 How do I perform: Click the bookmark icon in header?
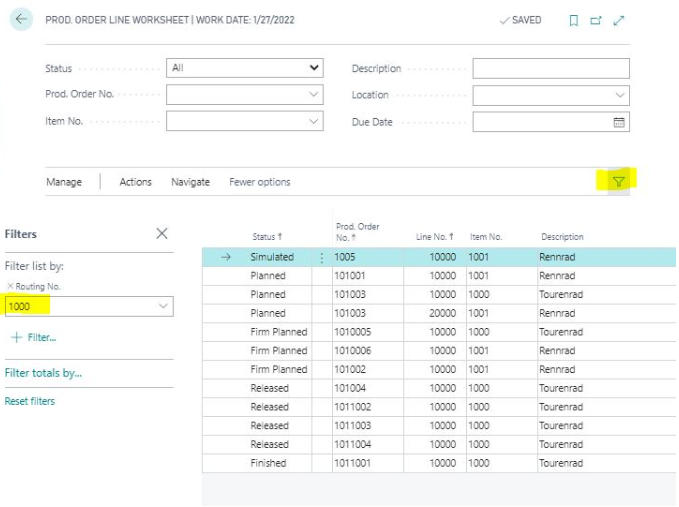(574, 20)
